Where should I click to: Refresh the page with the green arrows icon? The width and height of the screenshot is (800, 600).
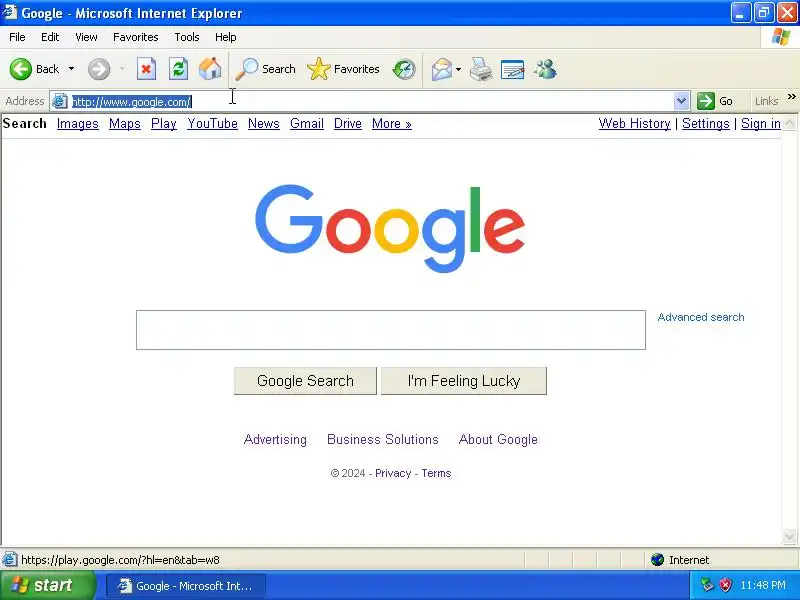coord(179,69)
